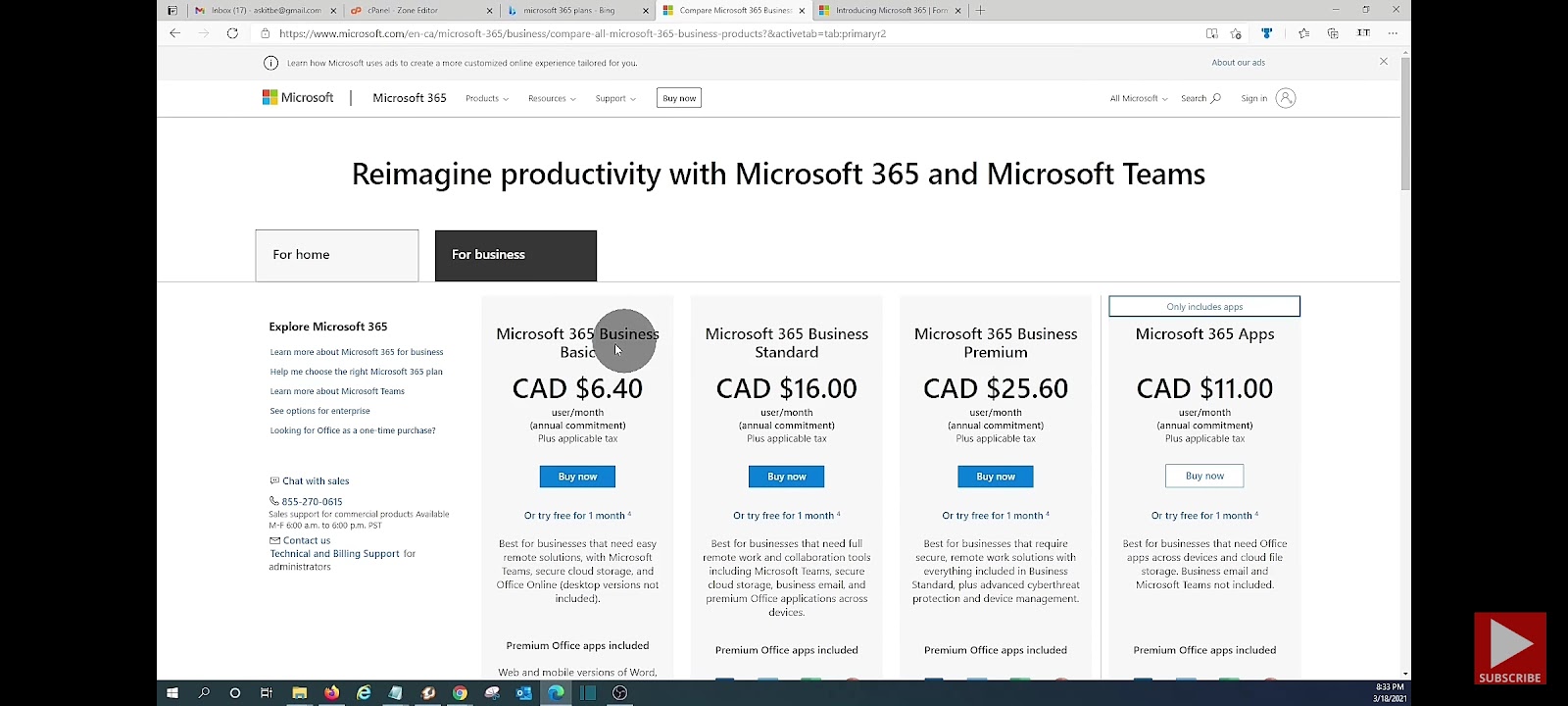
Task: Click the ads info circle icon
Action: [270, 63]
